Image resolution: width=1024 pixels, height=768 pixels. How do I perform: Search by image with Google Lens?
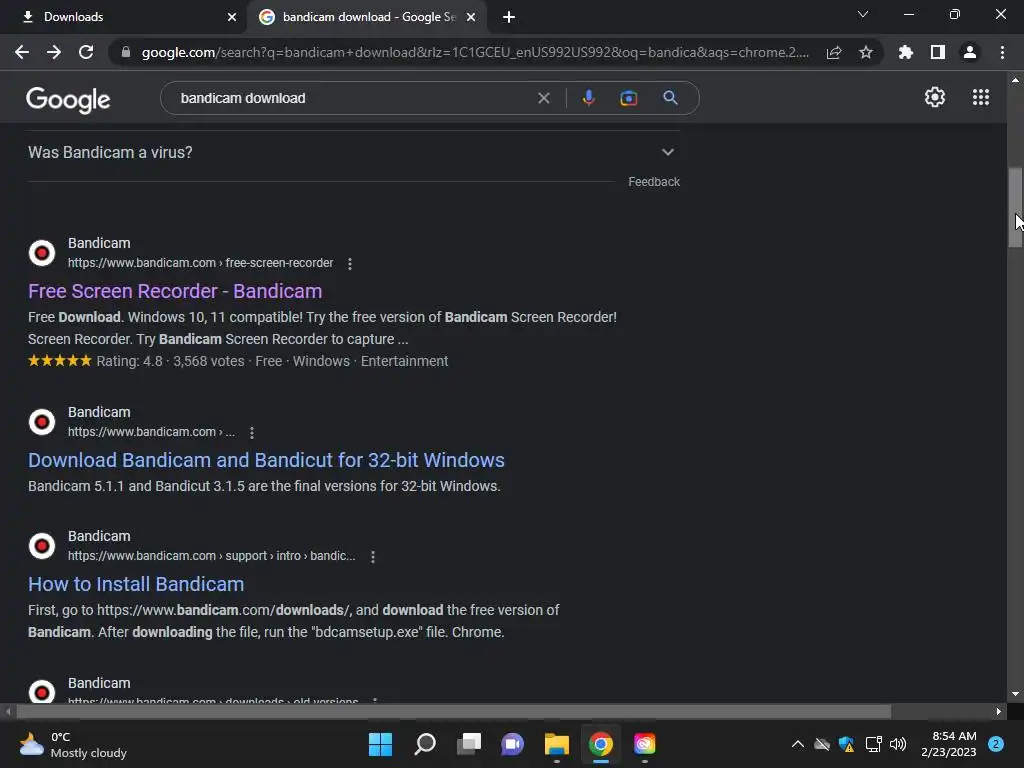click(x=628, y=98)
